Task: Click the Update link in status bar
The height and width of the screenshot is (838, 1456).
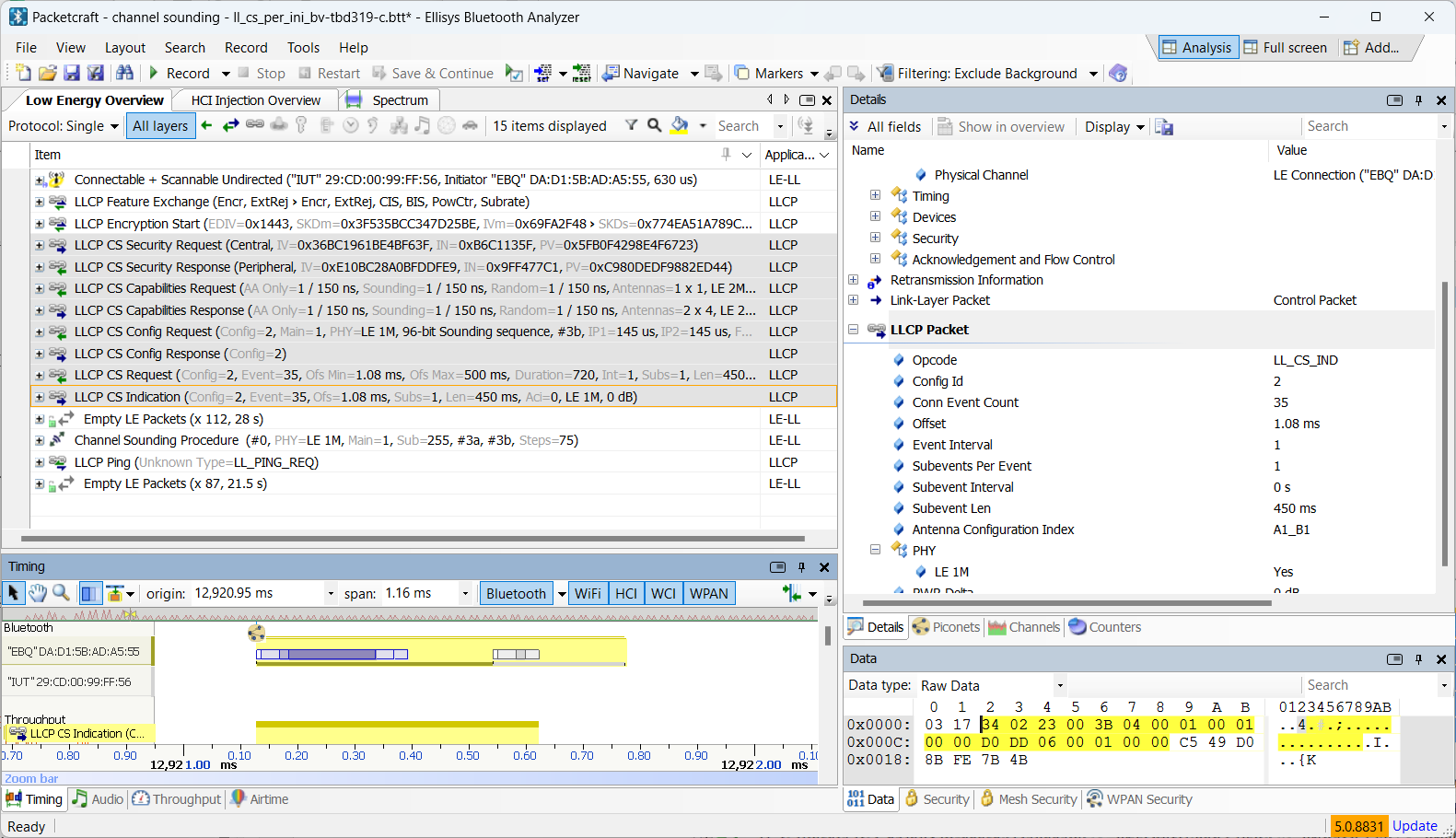Action: (x=1415, y=826)
